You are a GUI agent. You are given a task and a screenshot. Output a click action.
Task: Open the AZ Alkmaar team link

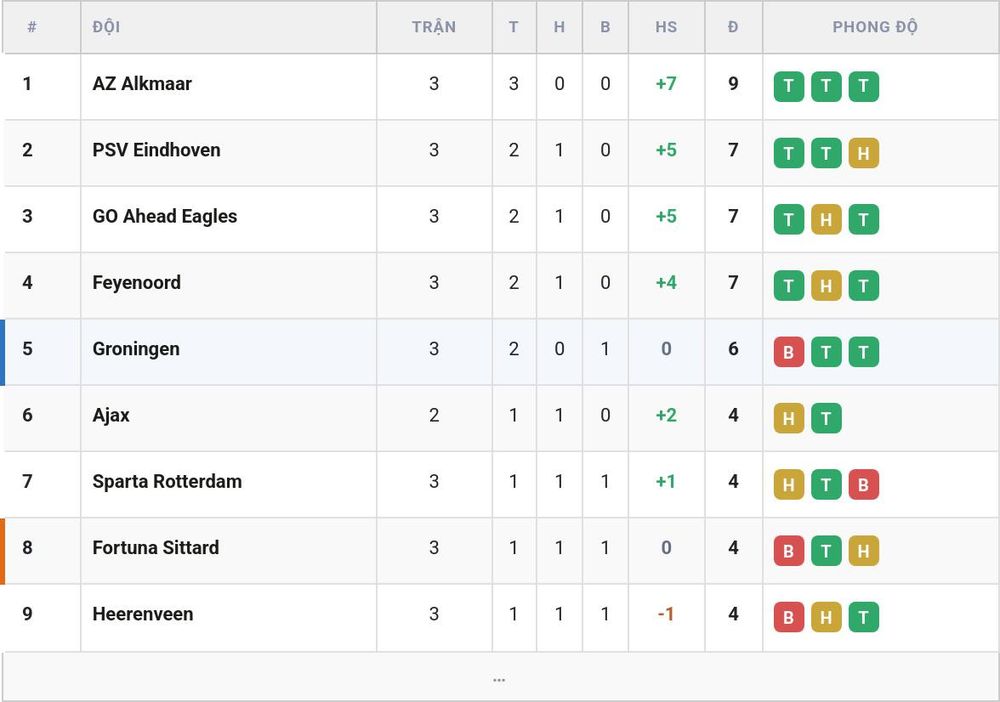pyautogui.click(x=142, y=84)
